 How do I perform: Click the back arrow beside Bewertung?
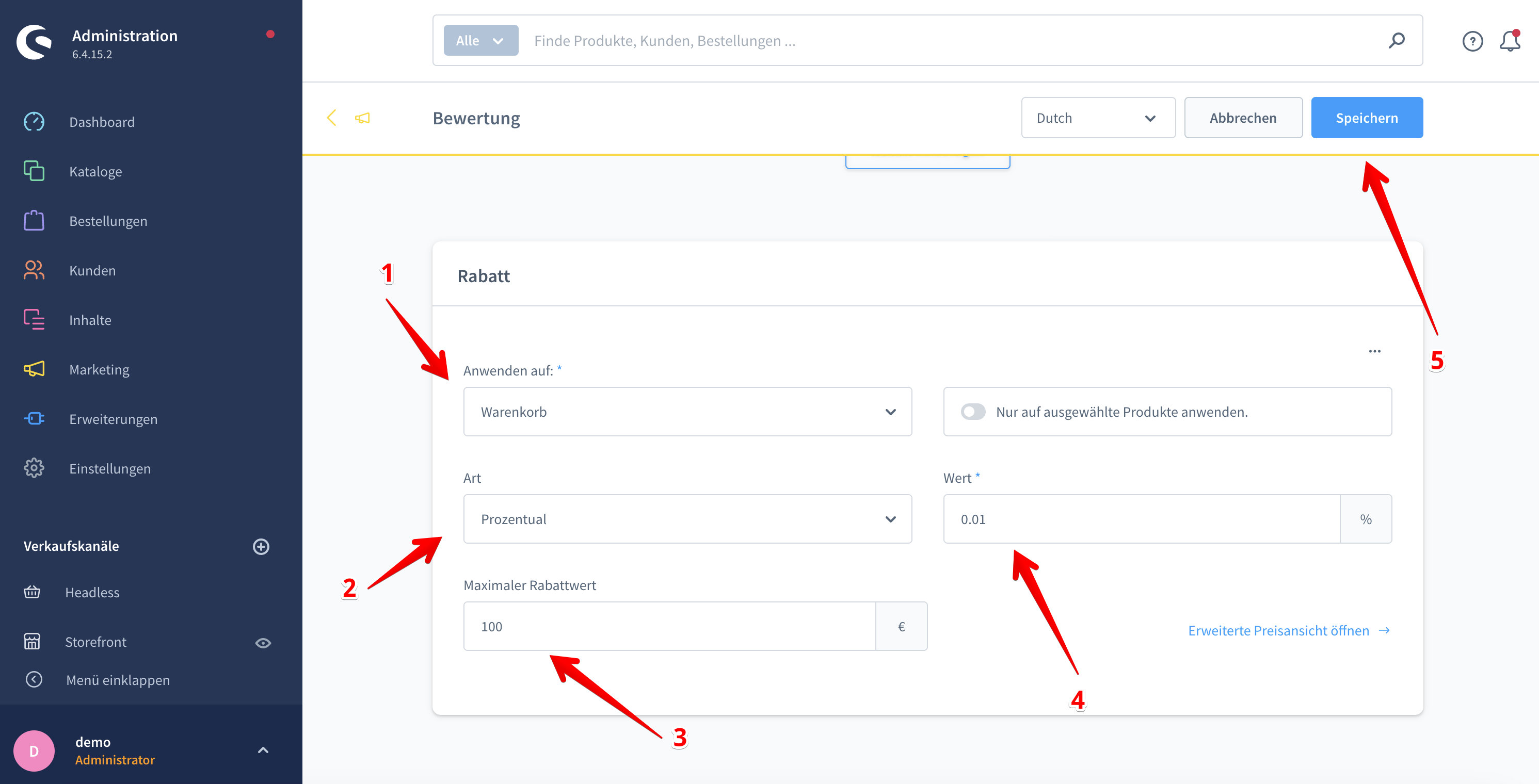point(331,118)
